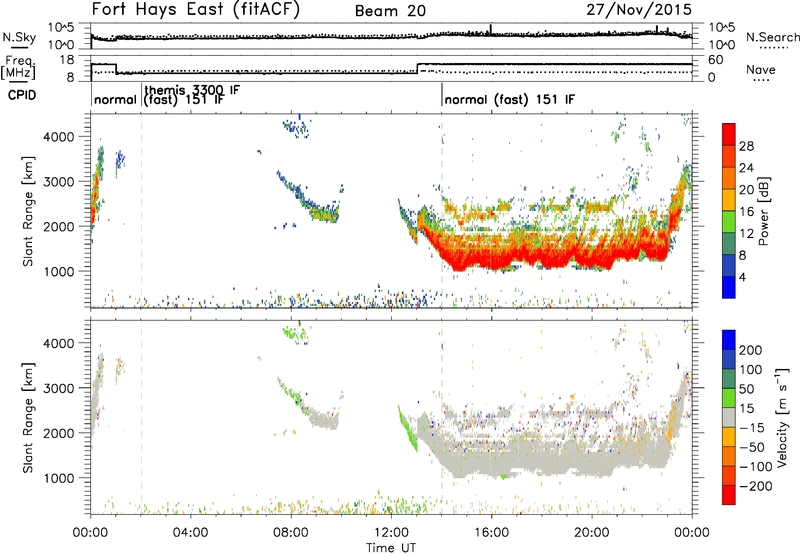The image size is (800, 554).
Task: Click the red segment above 28 dB
Action: point(729,134)
